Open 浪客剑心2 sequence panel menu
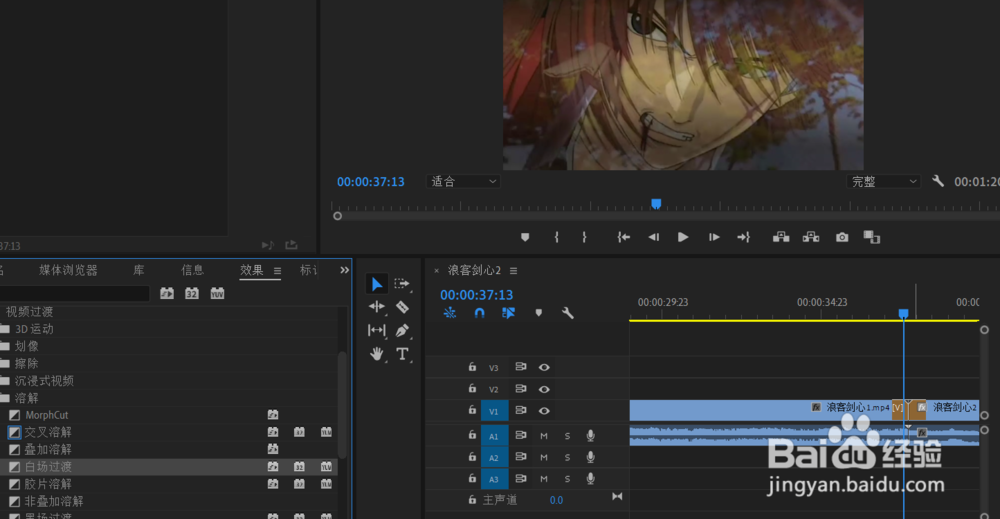The height and width of the screenshot is (519, 1000). (513, 271)
